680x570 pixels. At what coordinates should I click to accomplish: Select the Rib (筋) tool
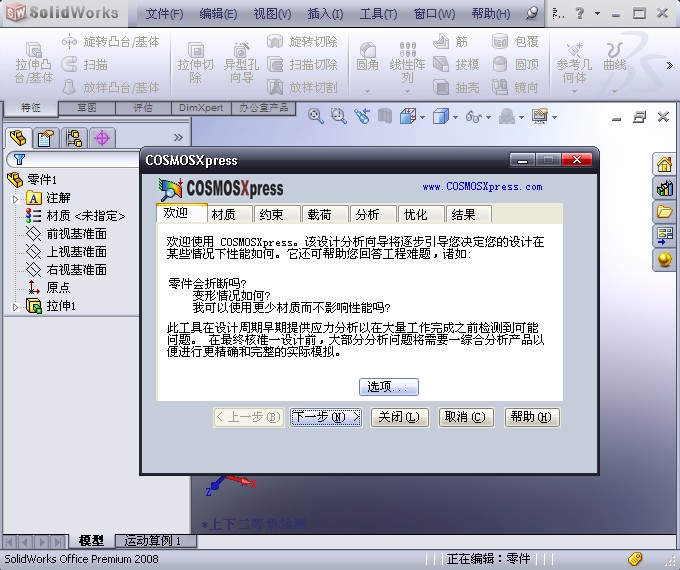click(450, 42)
